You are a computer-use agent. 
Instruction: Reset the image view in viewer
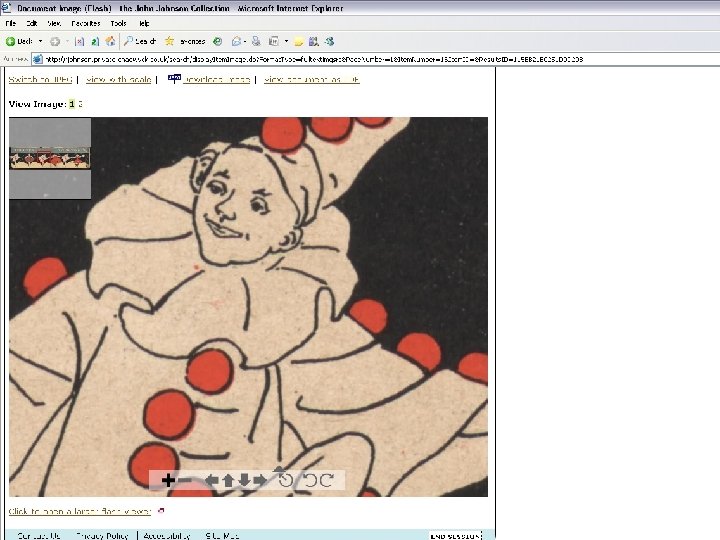[286, 480]
